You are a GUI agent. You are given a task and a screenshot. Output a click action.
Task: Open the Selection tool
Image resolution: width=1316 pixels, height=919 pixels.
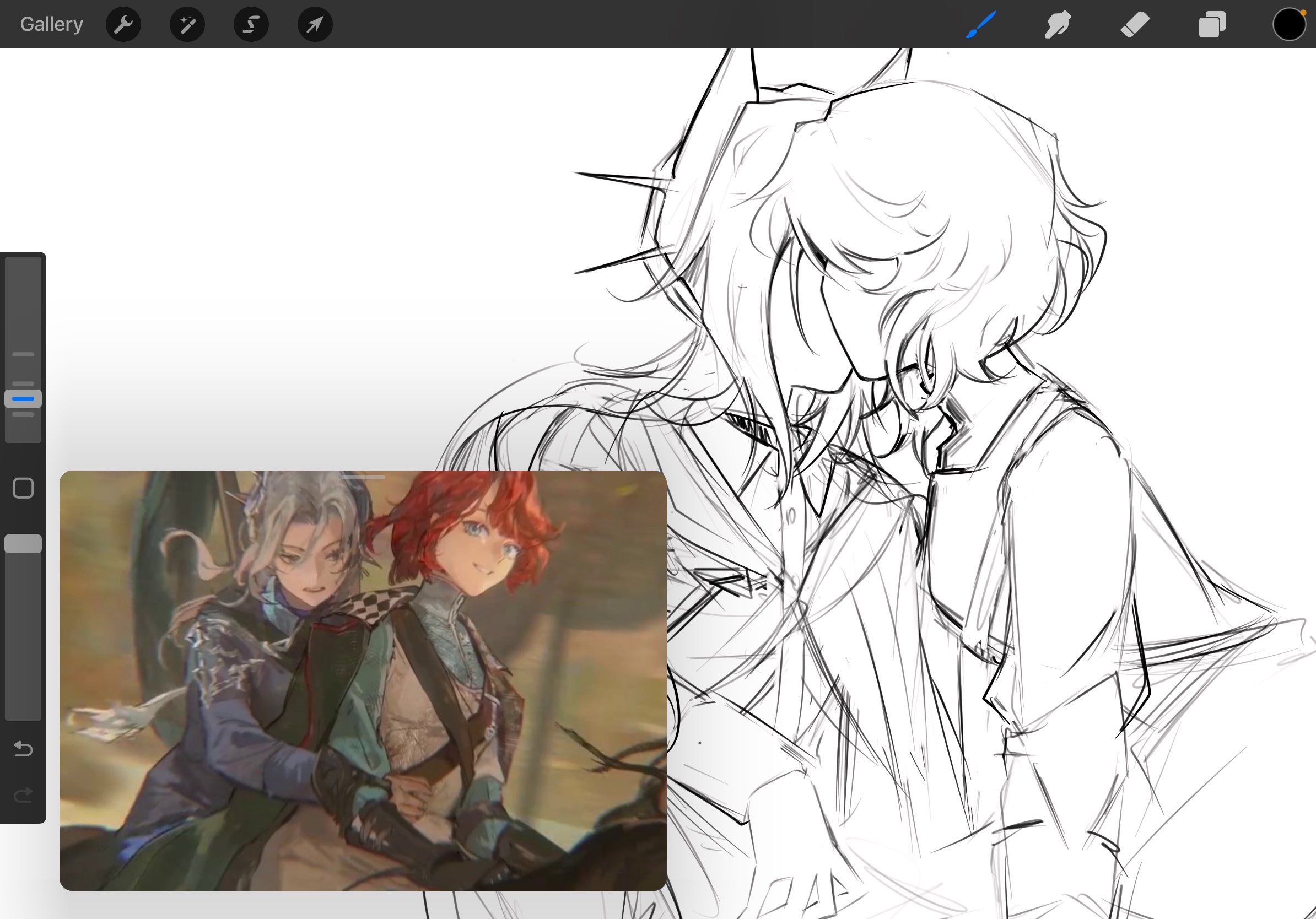[251, 24]
